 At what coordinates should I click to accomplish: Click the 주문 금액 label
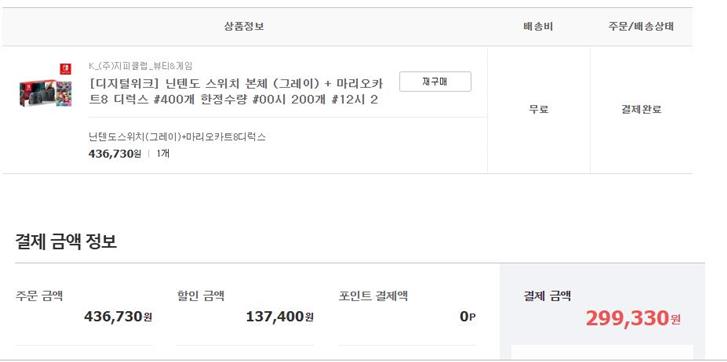coord(39,295)
